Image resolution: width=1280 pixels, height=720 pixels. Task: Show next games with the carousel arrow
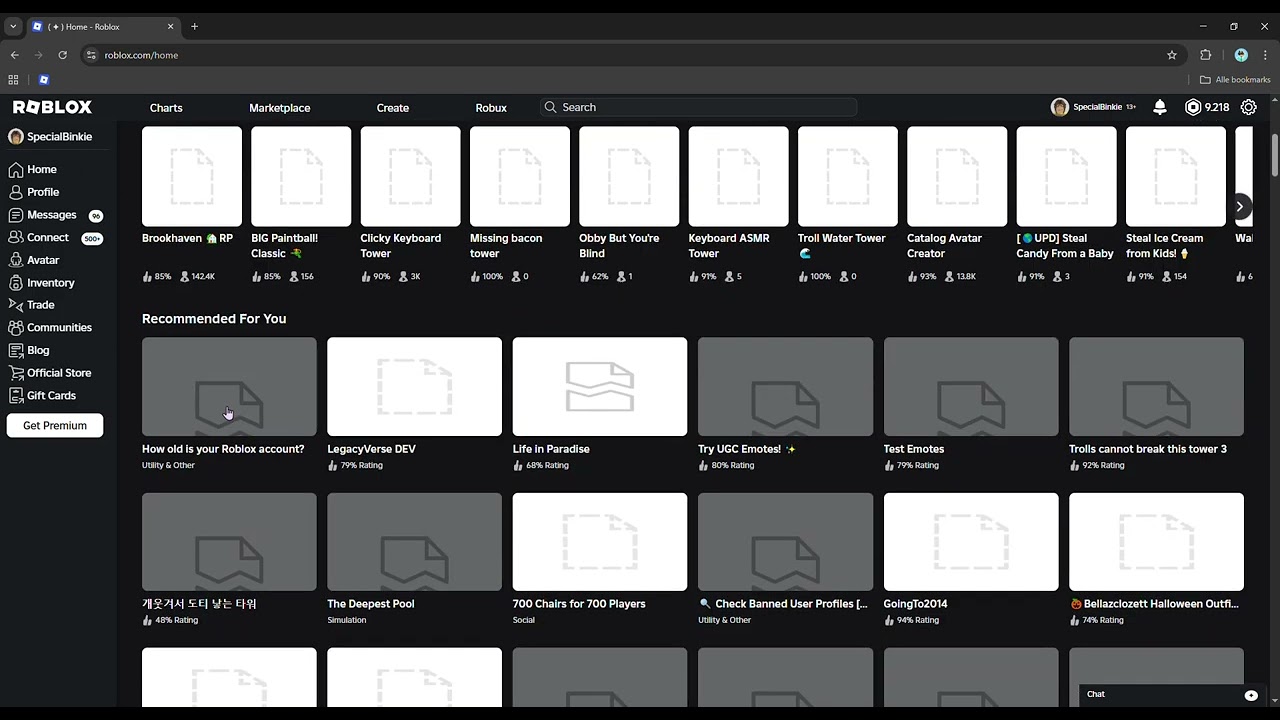pos(1239,207)
